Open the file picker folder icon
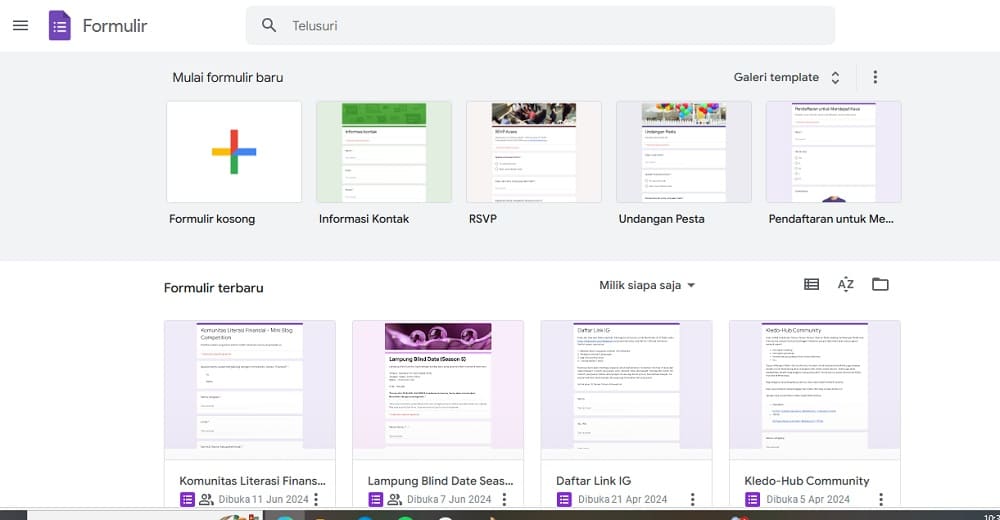The width and height of the screenshot is (1000, 520). 880,285
